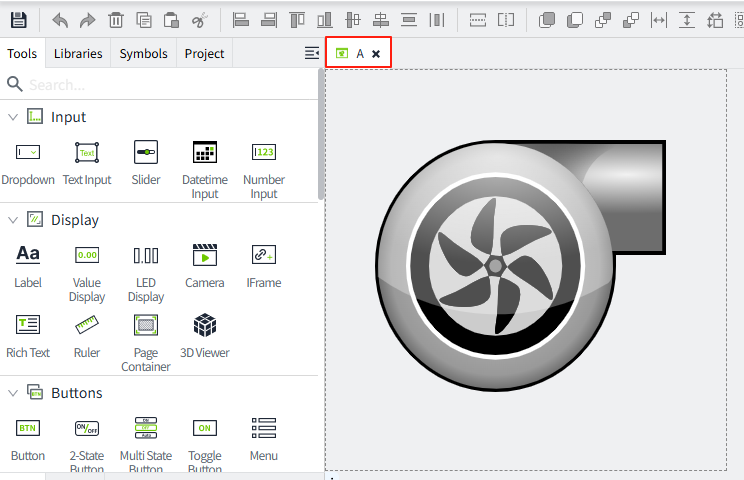
Task: Open the Symbols tab
Action: [x=144, y=53]
